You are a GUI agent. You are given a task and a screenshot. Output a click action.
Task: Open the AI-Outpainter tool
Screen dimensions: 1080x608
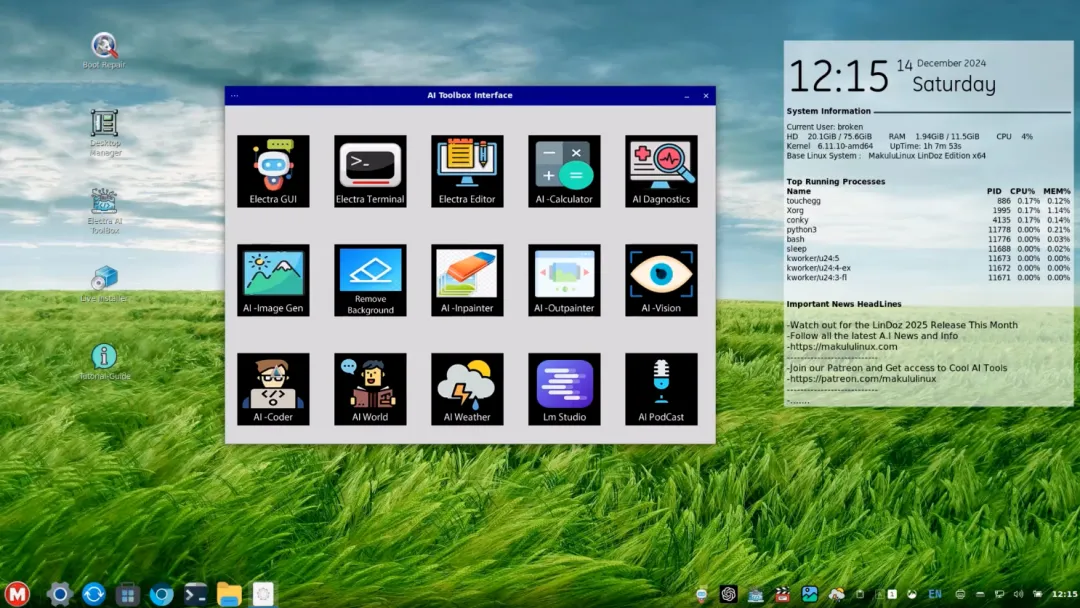(x=564, y=280)
